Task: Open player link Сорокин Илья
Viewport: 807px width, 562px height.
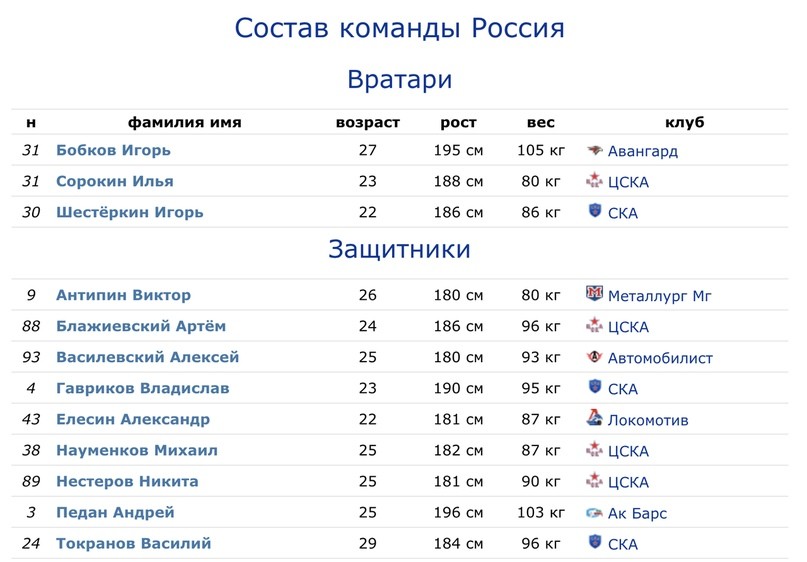Action: [115, 181]
